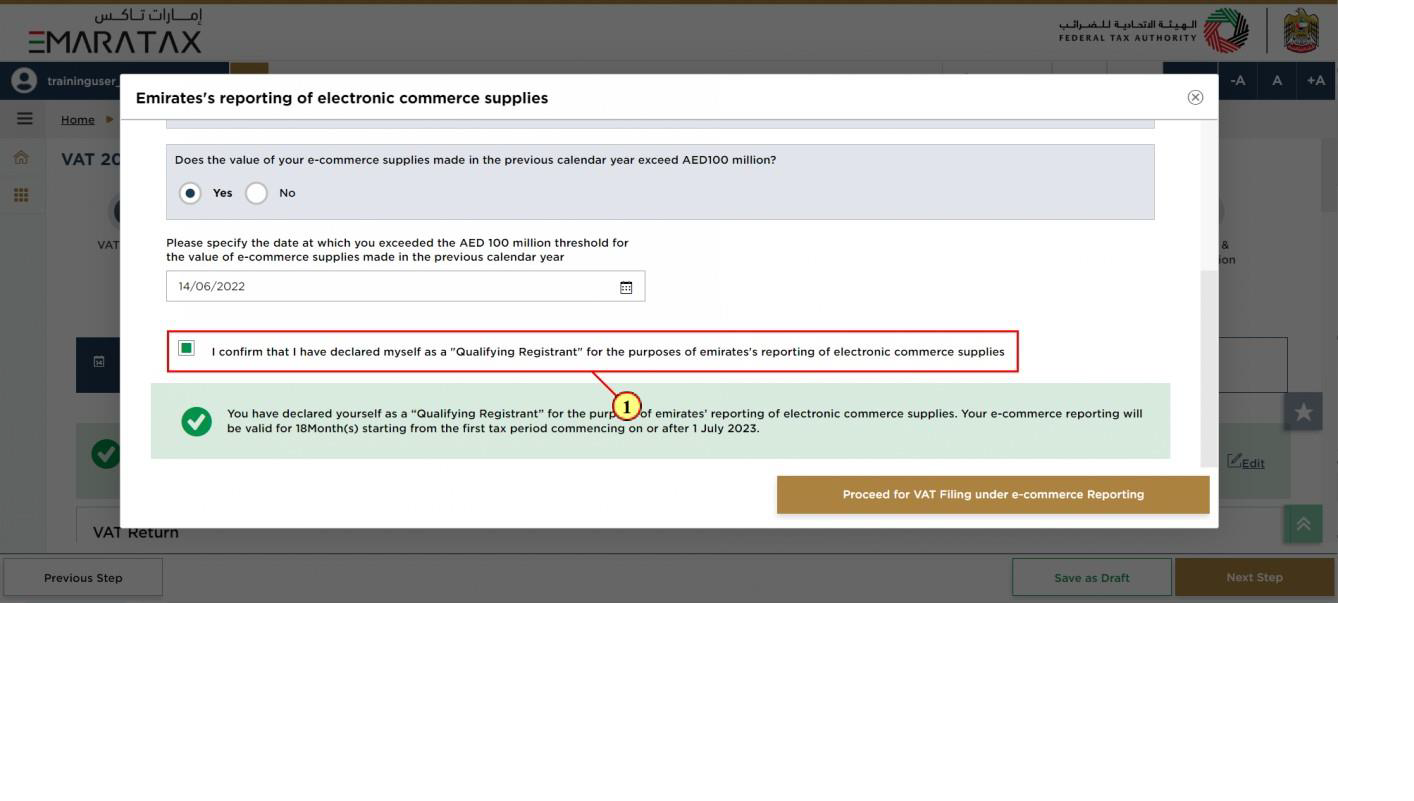
Task: Click the Federal Tax Authority logo
Action: click(x=1153, y=31)
